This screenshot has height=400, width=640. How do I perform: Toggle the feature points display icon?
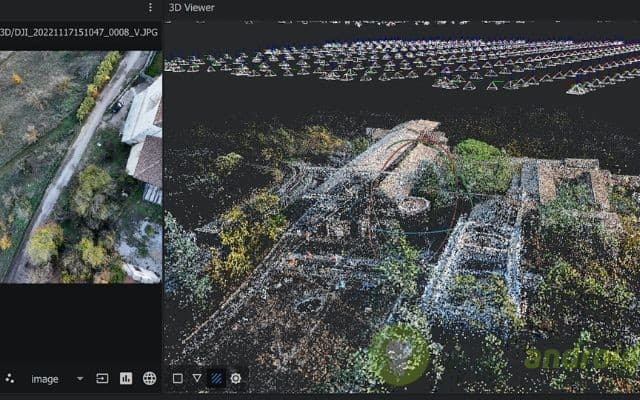pos(10,379)
